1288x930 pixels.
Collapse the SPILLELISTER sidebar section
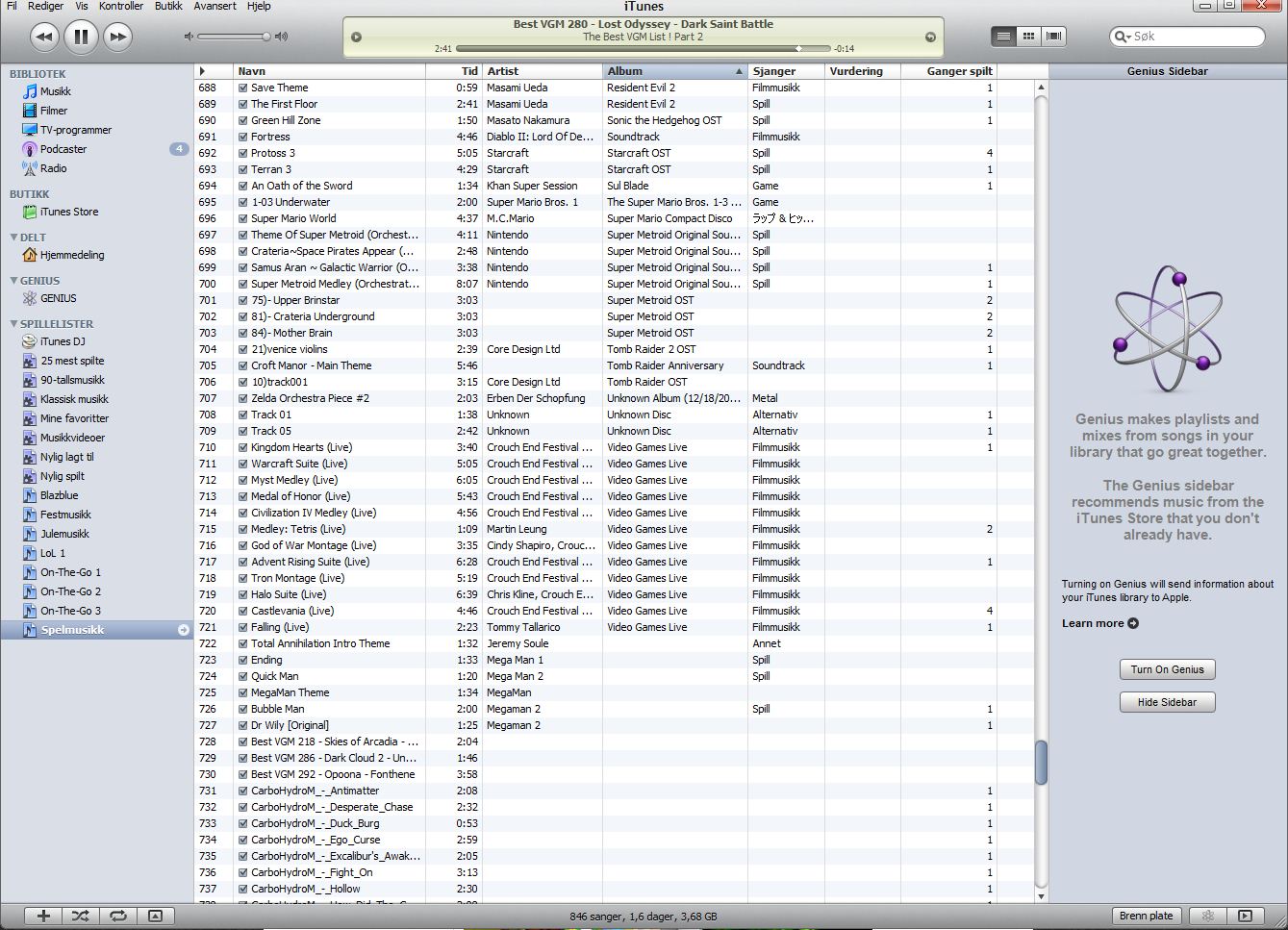coord(13,323)
